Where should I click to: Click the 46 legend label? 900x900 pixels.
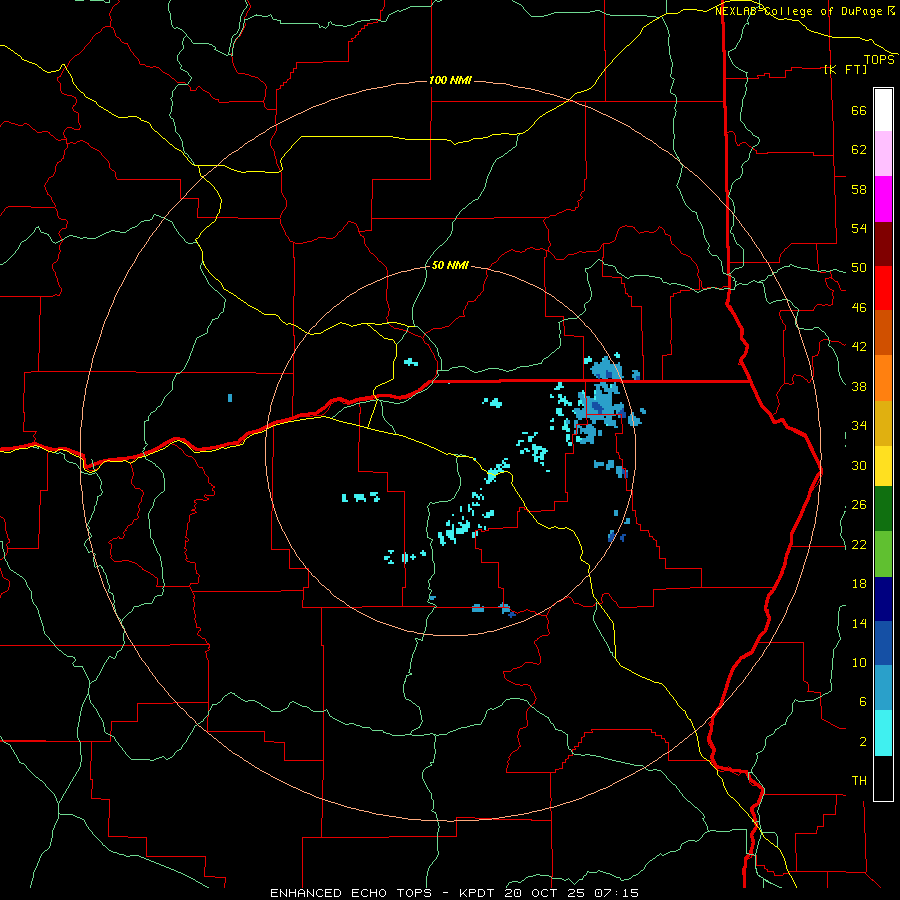(x=859, y=308)
